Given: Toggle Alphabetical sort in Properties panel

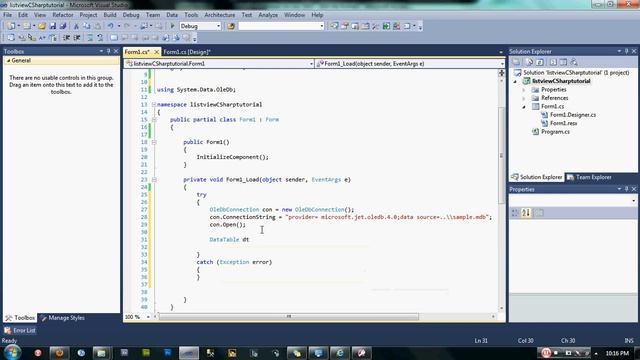Looking at the screenshot, I should [526, 213].
